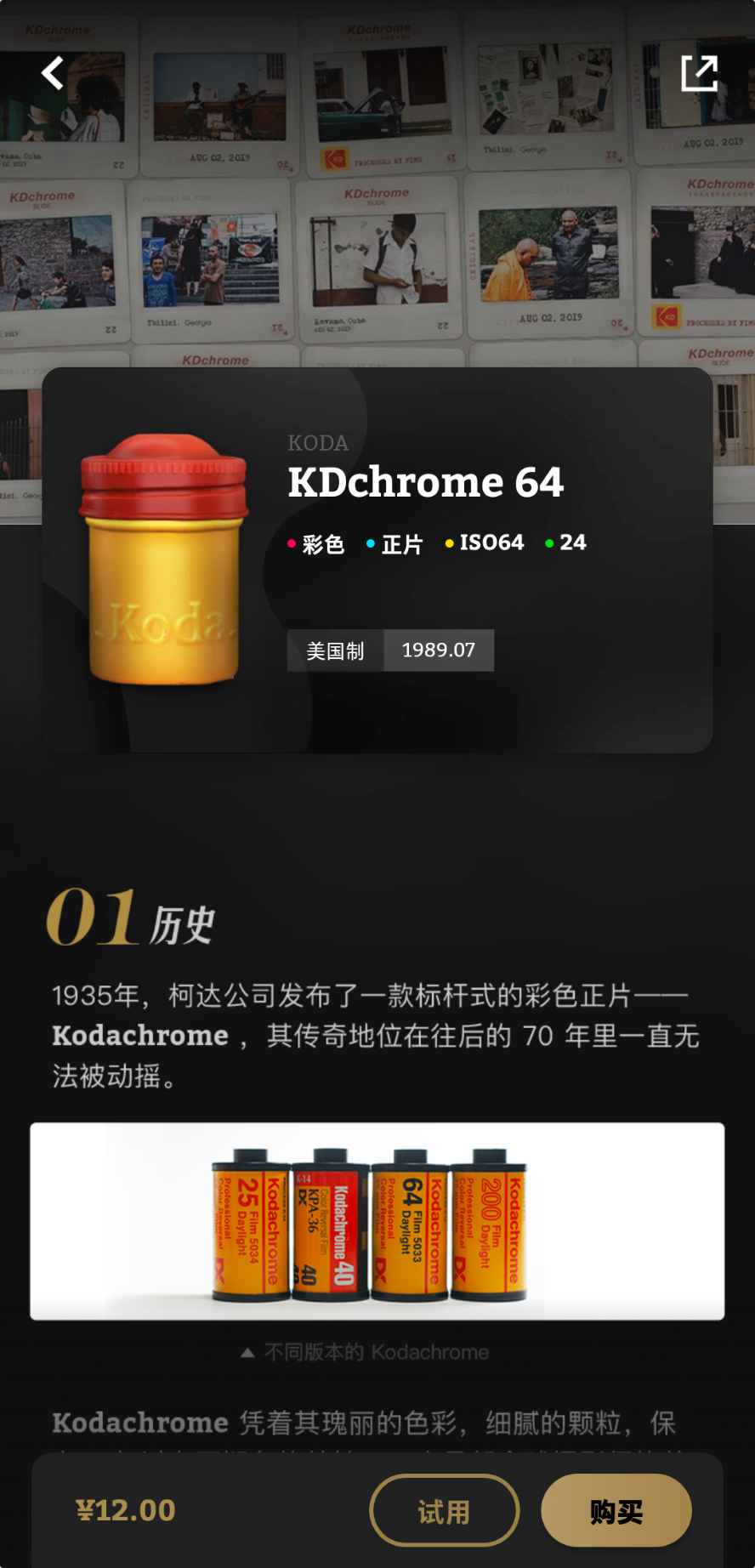Click the 购买 buy button
This screenshot has height=1568, width=755.
click(x=616, y=1510)
